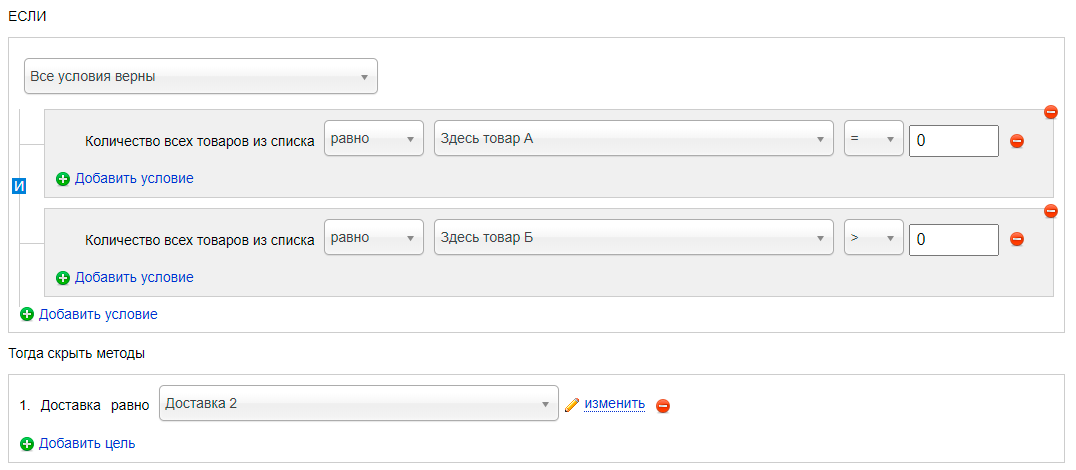
Task: Open the '=' comparison operator dropdown
Action: pos(873,139)
